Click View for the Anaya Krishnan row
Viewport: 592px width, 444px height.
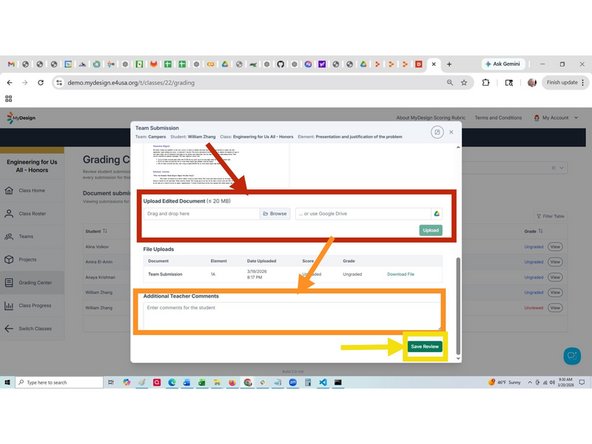(555, 277)
